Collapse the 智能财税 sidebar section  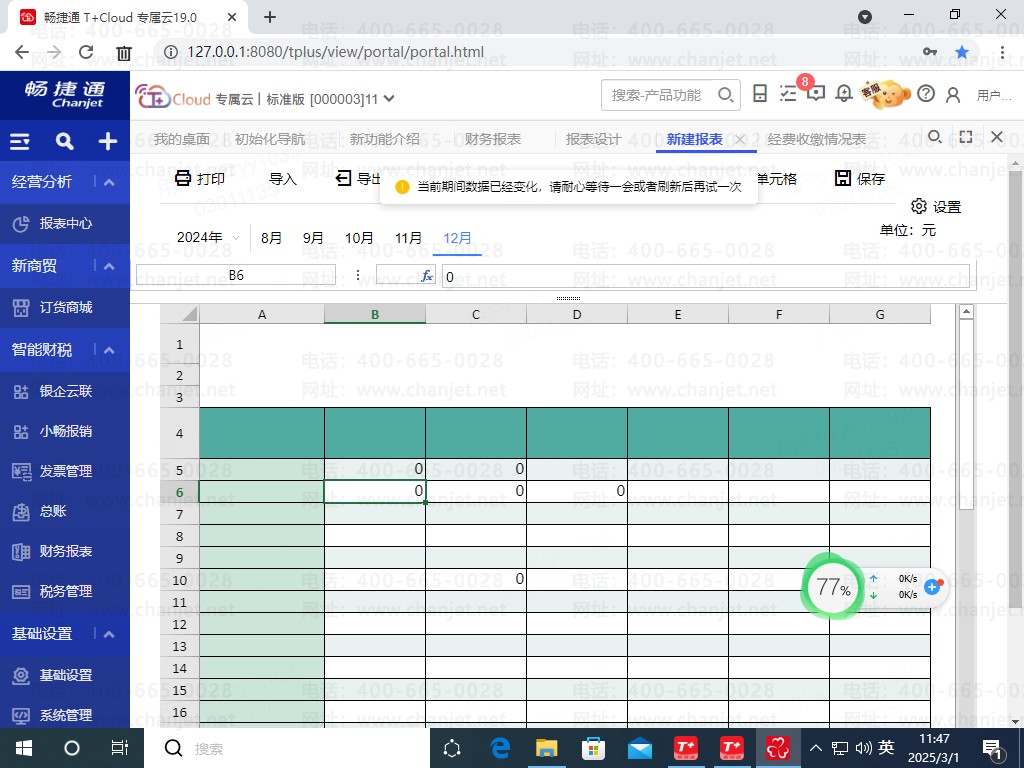pyautogui.click(x=109, y=350)
